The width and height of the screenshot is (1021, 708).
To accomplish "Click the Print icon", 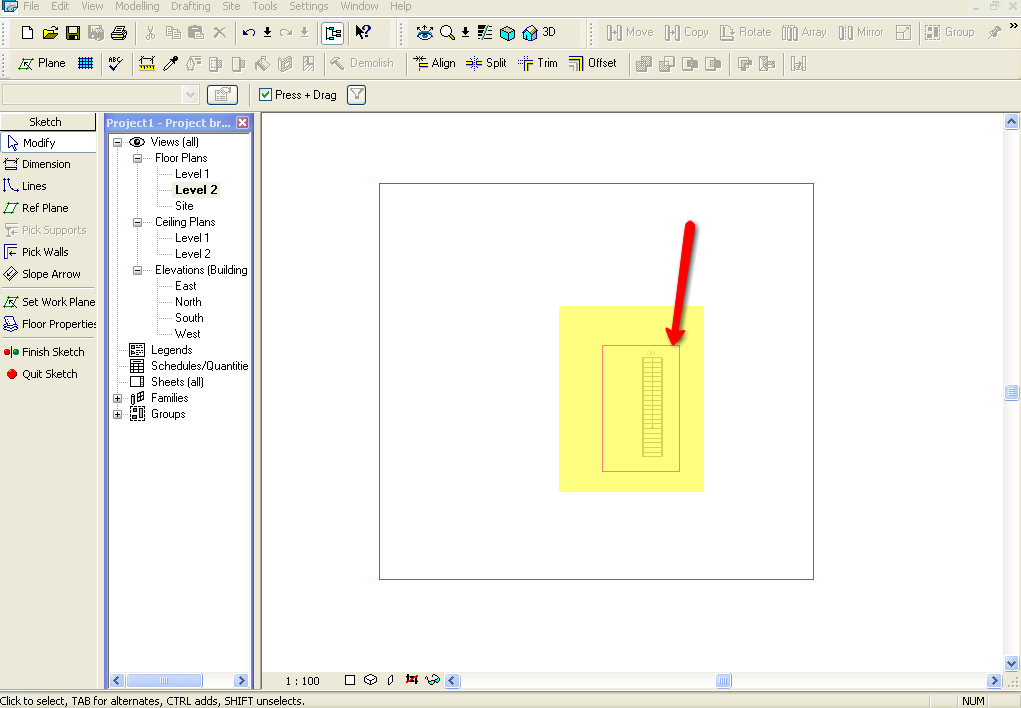I will pyautogui.click(x=119, y=33).
